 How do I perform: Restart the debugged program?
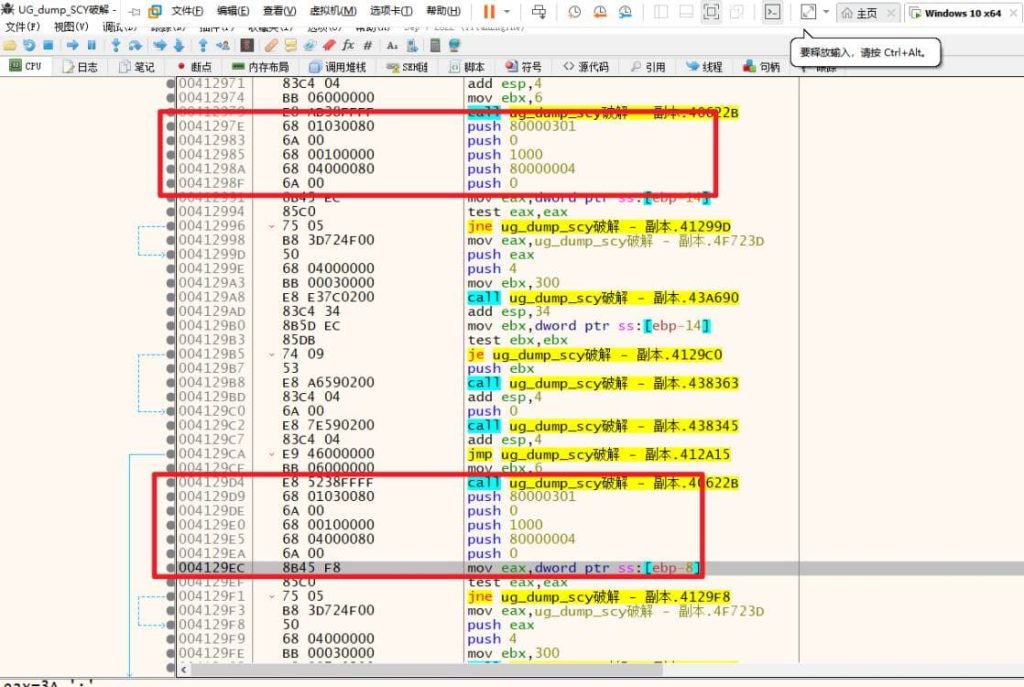(x=28, y=46)
